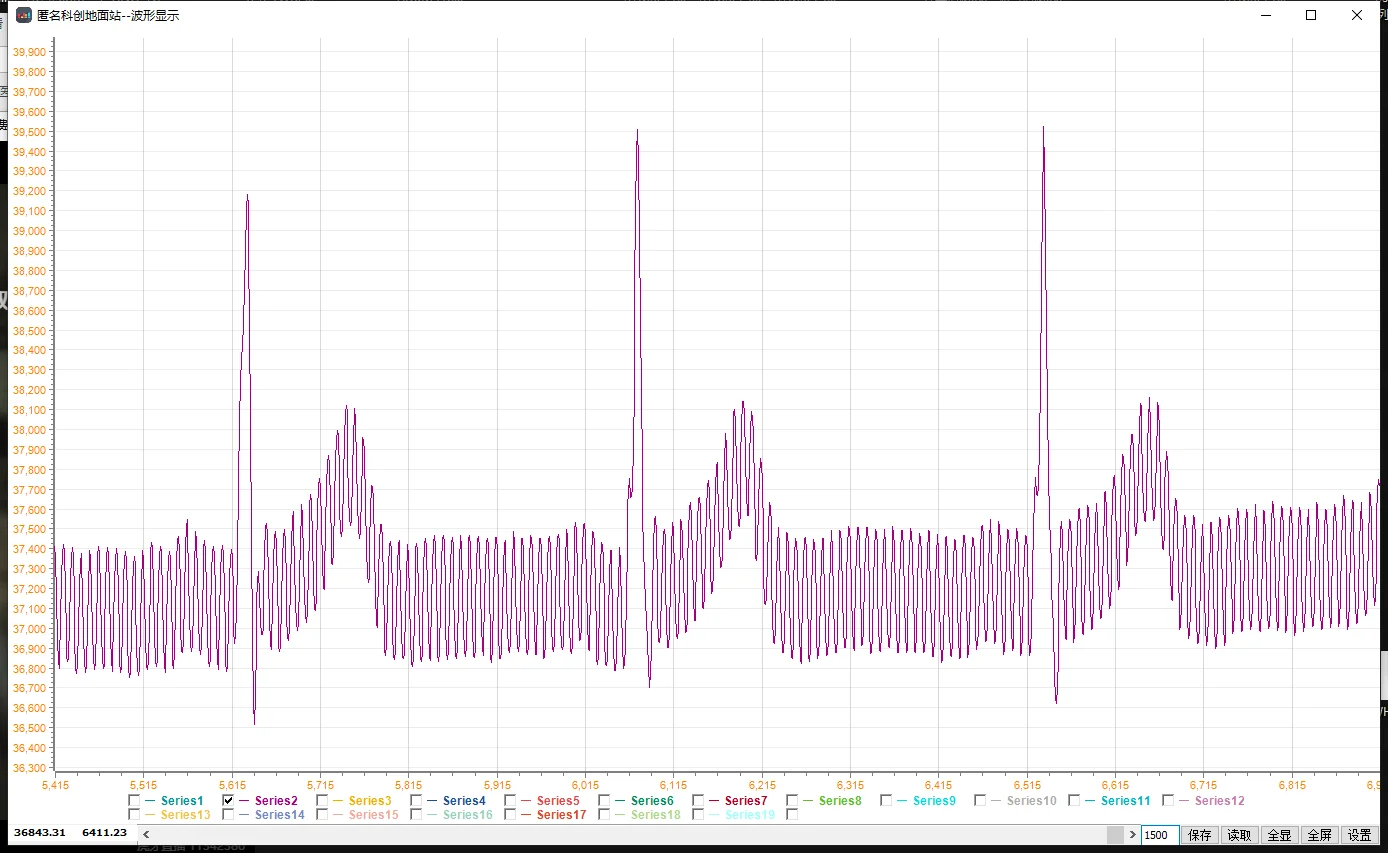The width and height of the screenshot is (1388, 853).
Task: Tick the unlabeled checkbox after Series19
Action: (792, 814)
